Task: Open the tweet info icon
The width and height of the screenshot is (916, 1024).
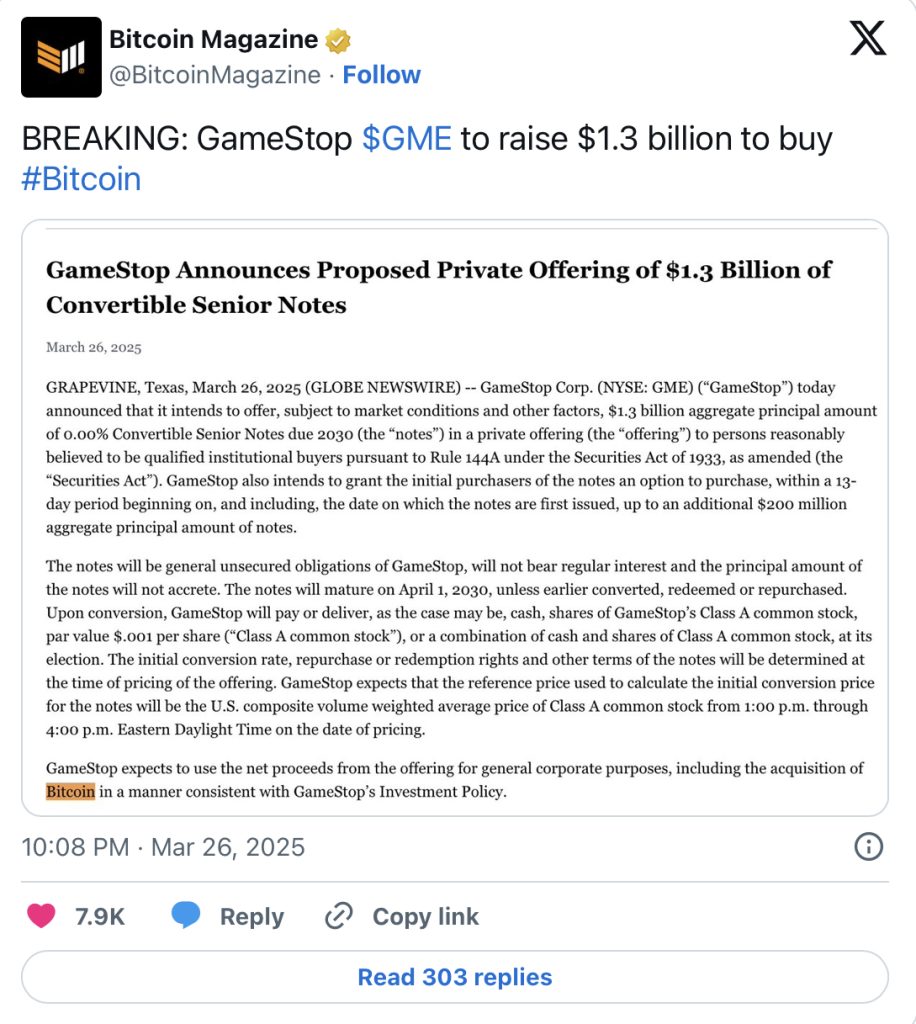Action: coord(868,846)
